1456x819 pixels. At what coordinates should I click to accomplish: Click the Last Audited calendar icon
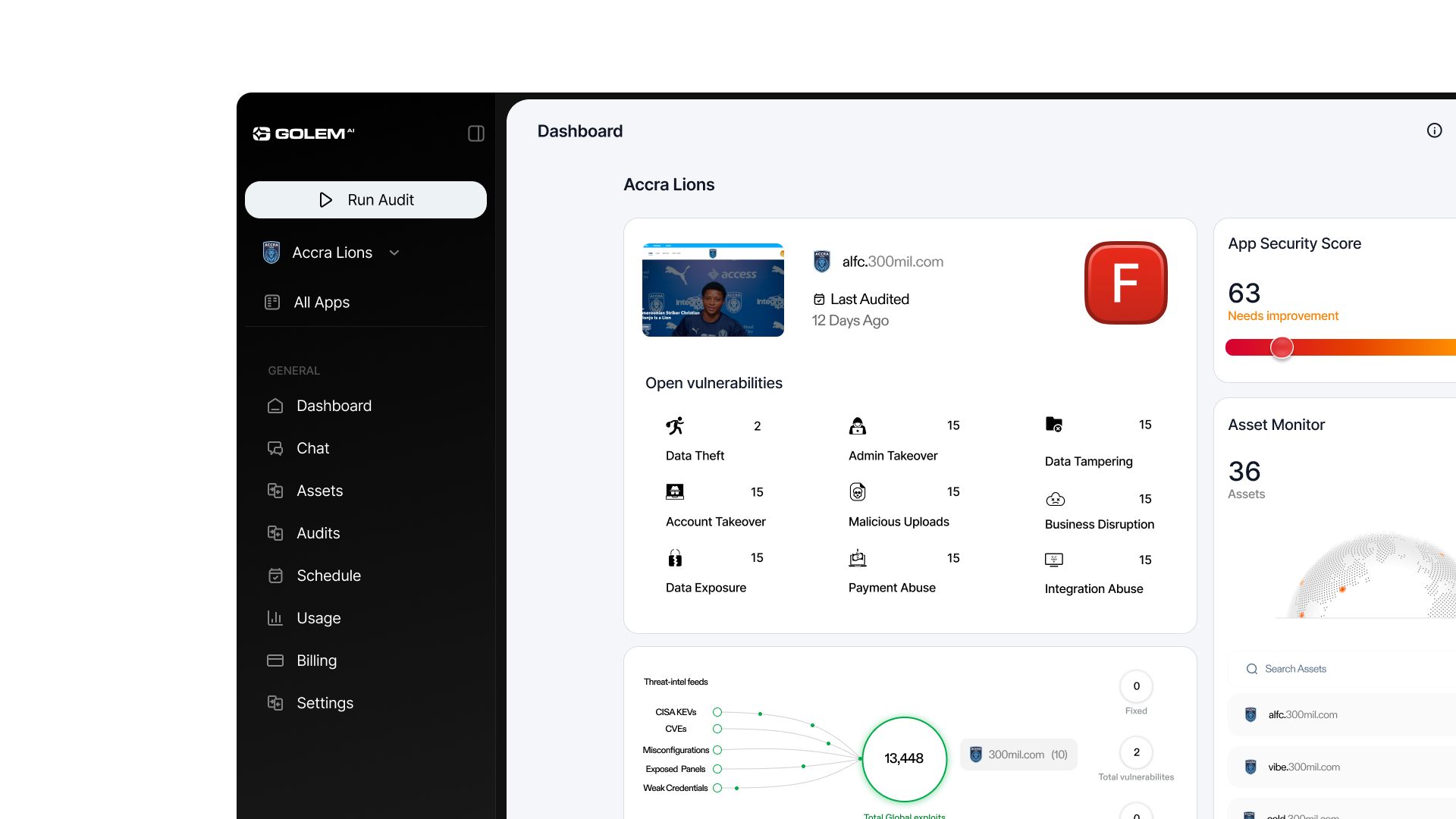pyautogui.click(x=819, y=300)
